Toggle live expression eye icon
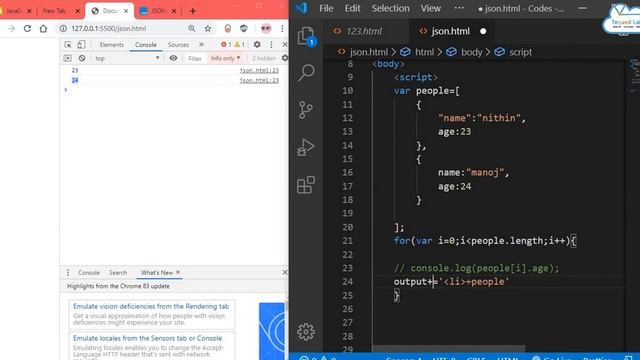The image size is (640, 360). (x=173, y=58)
